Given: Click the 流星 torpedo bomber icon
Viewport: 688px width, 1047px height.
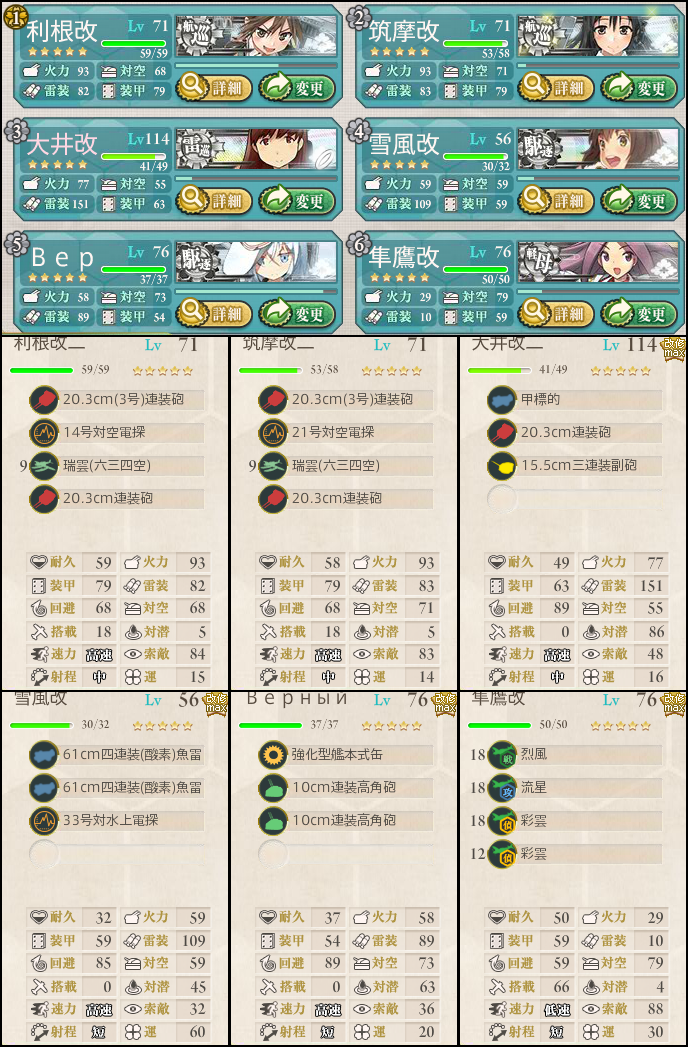Looking at the screenshot, I should 502,788.
